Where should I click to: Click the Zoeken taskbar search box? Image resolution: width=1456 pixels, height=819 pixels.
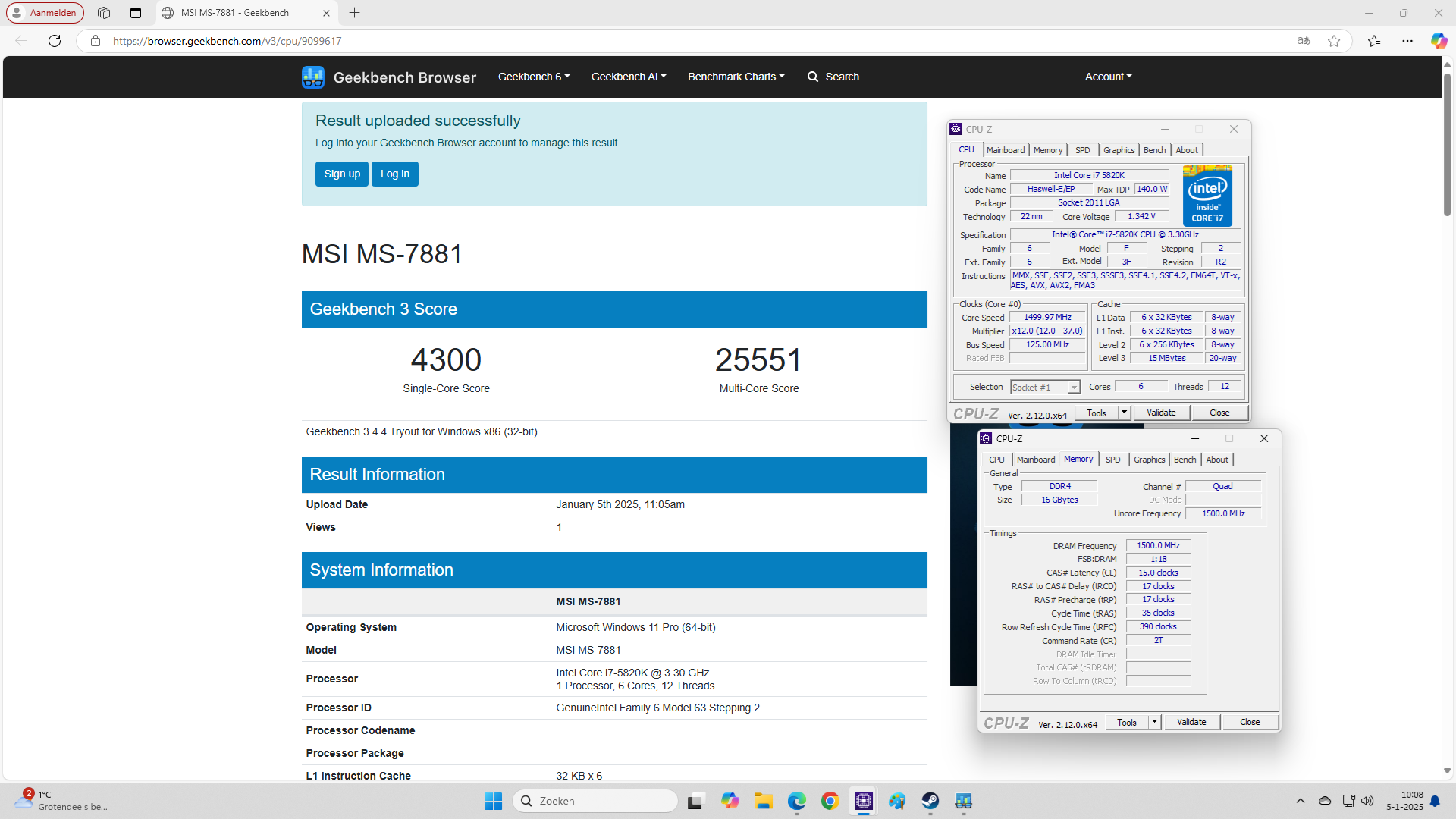[595, 801]
